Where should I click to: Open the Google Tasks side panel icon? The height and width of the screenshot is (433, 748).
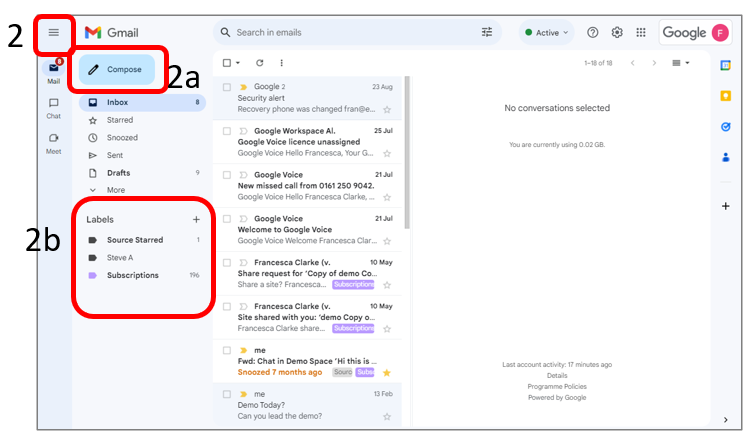point(726,127)
